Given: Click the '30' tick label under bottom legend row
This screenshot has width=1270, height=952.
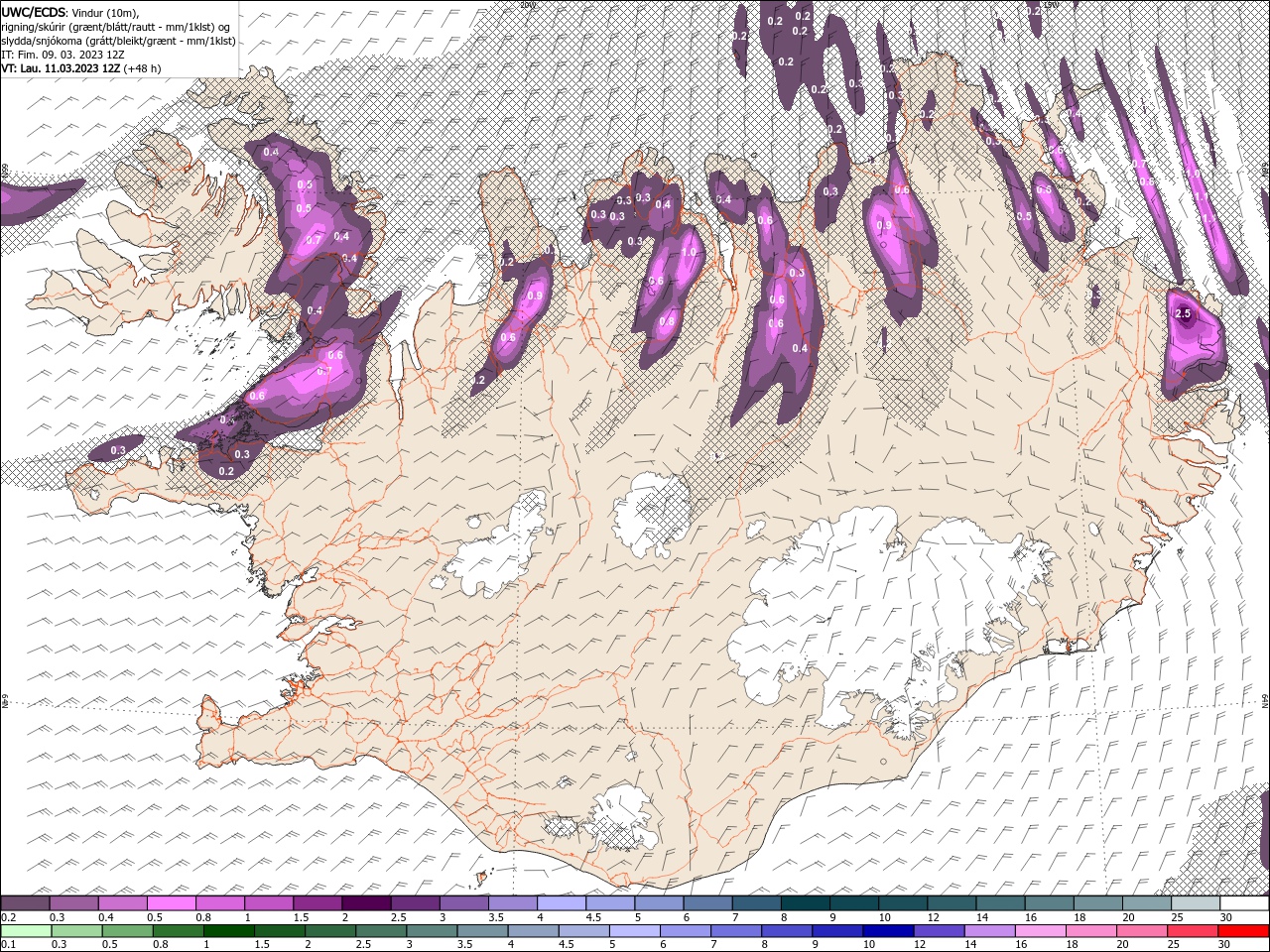Looking at the screenshot, I should [1223, 944].
